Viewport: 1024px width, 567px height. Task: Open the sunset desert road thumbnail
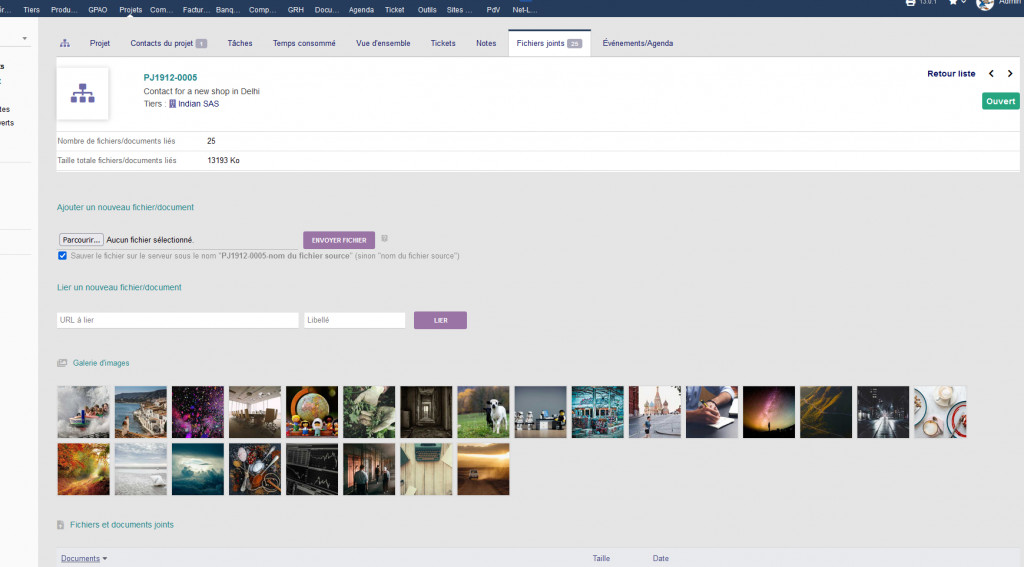tap(483, 469)
